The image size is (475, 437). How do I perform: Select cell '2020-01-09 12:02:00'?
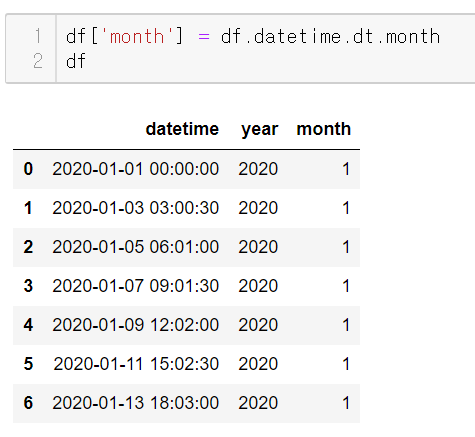[x=136, y=325]
